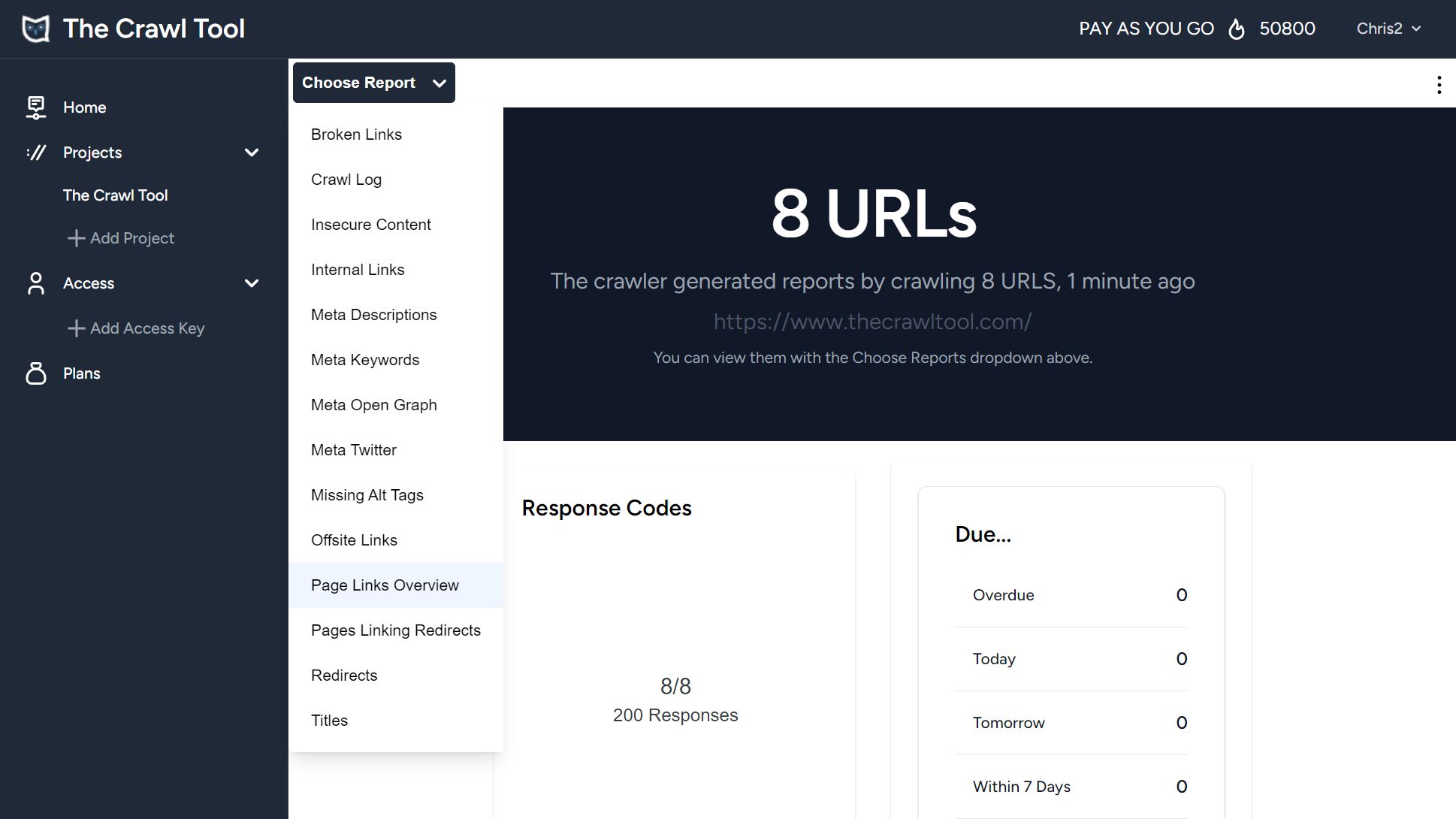
Task: Close the Choose Report dropdown
Action: click(374, 83)
